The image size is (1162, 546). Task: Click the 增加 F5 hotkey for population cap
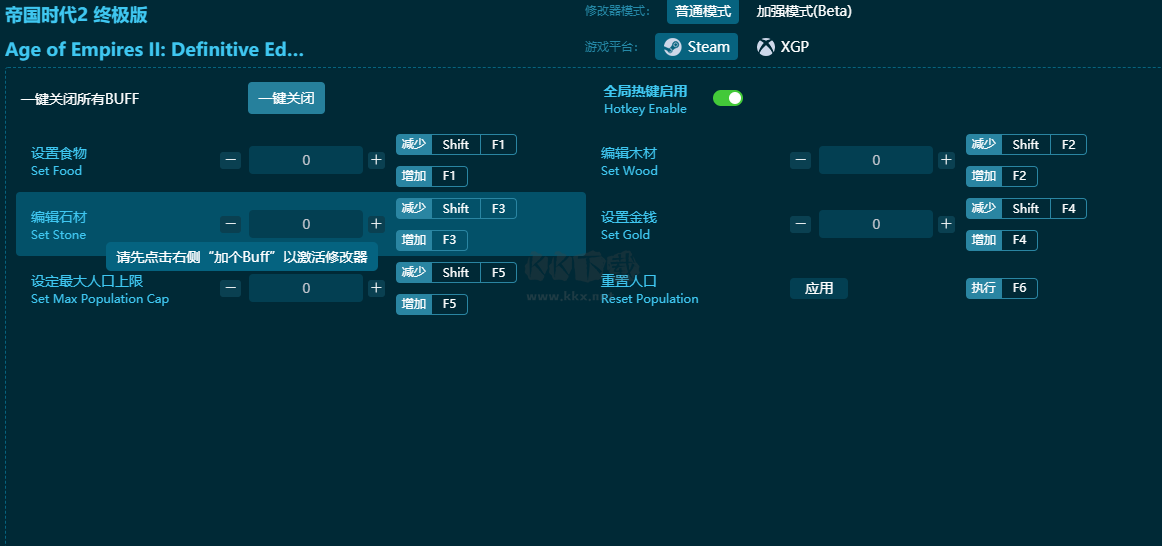432,304
